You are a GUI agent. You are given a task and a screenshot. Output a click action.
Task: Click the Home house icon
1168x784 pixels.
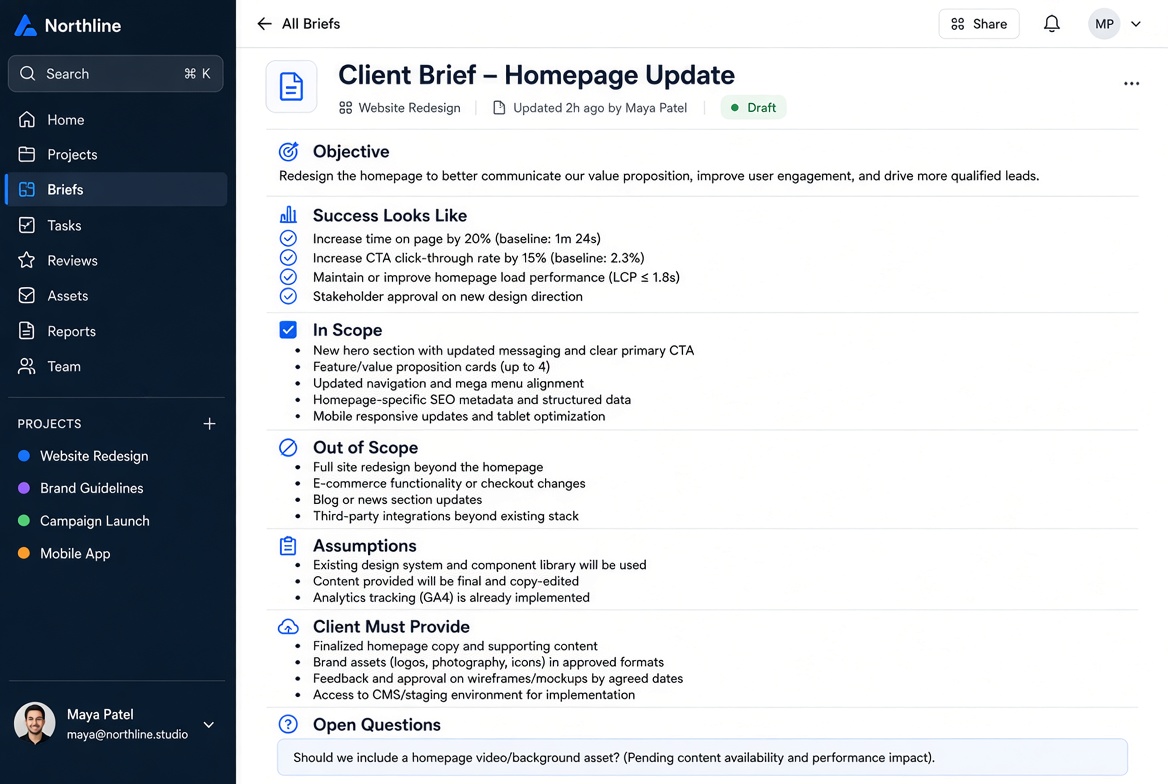click(x=27, y=119)
